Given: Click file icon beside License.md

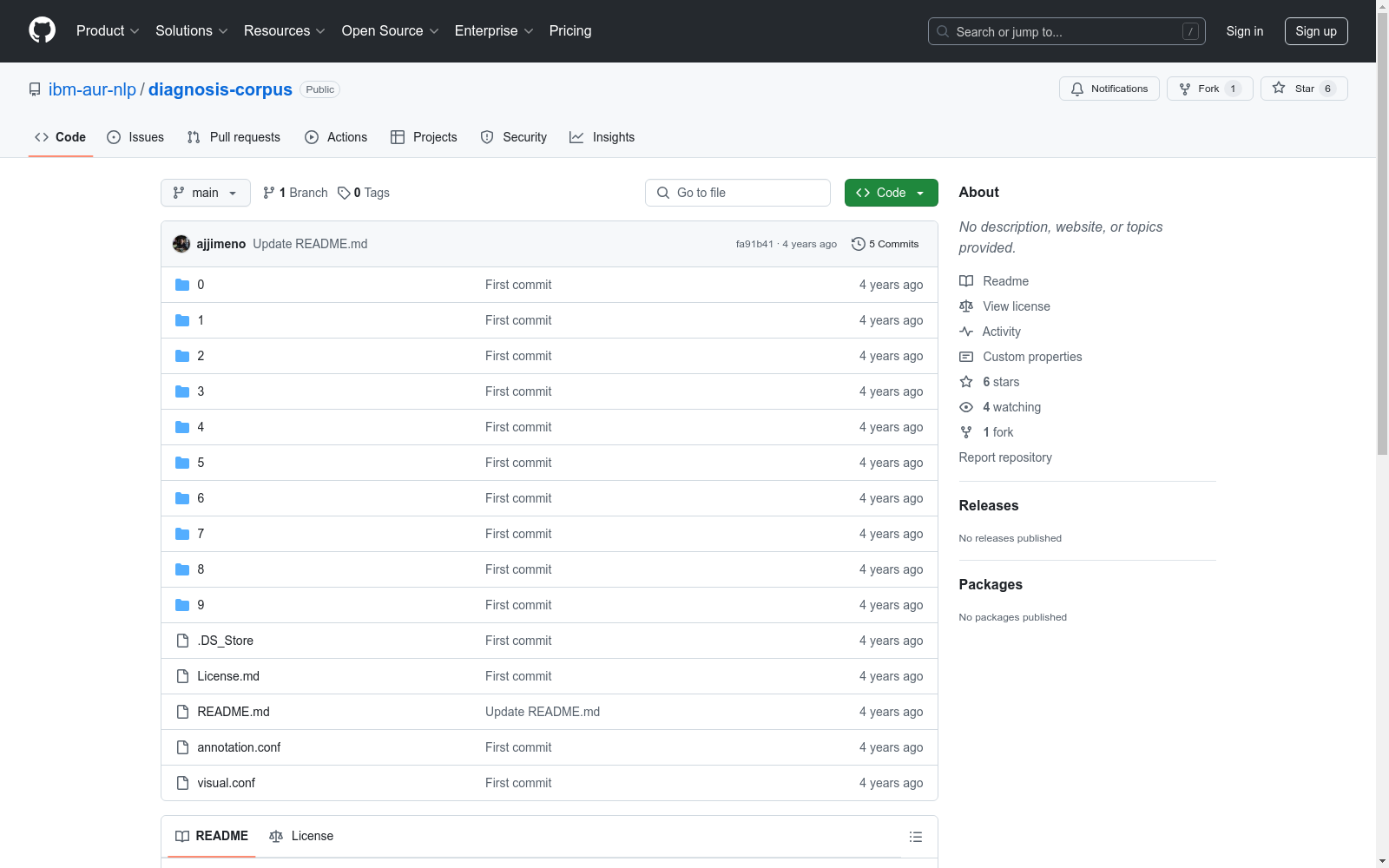Looking at the screenshot, I should 182,676.
